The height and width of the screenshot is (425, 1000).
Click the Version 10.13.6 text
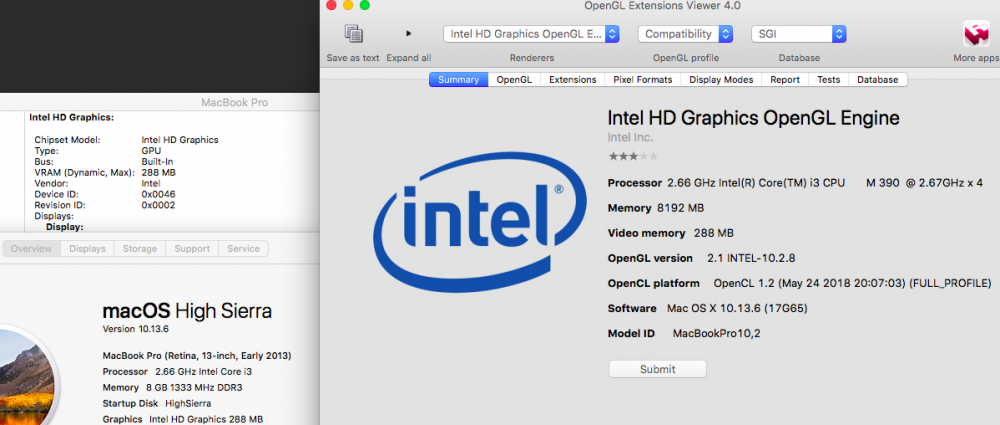[x=136, y=329]
